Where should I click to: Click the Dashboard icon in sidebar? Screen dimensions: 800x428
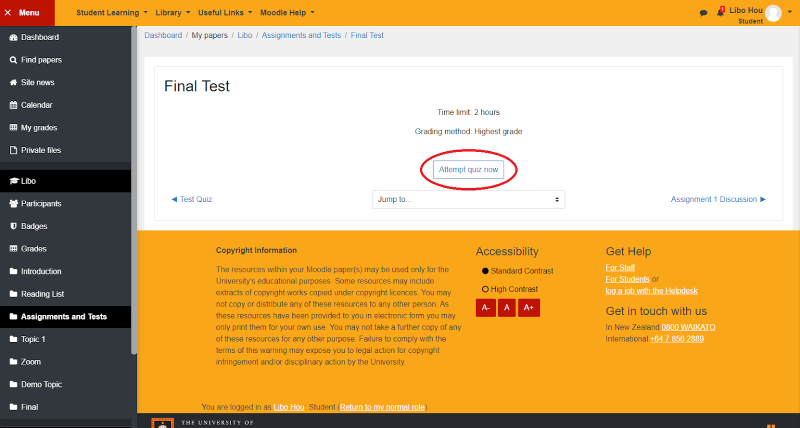tap(13, 37)
